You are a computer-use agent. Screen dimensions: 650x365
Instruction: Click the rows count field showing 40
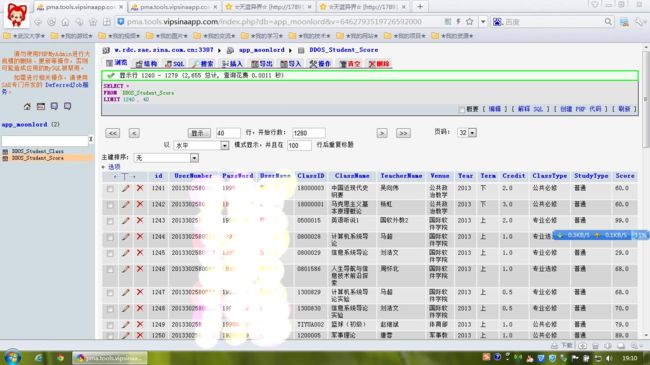228,133
